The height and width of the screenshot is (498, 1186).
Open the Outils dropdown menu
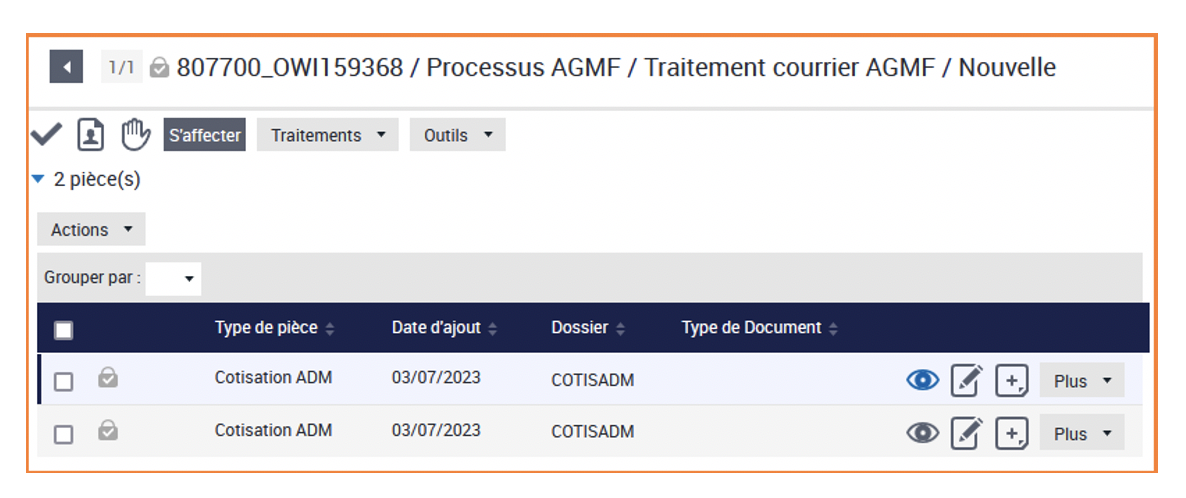(457, 135)
